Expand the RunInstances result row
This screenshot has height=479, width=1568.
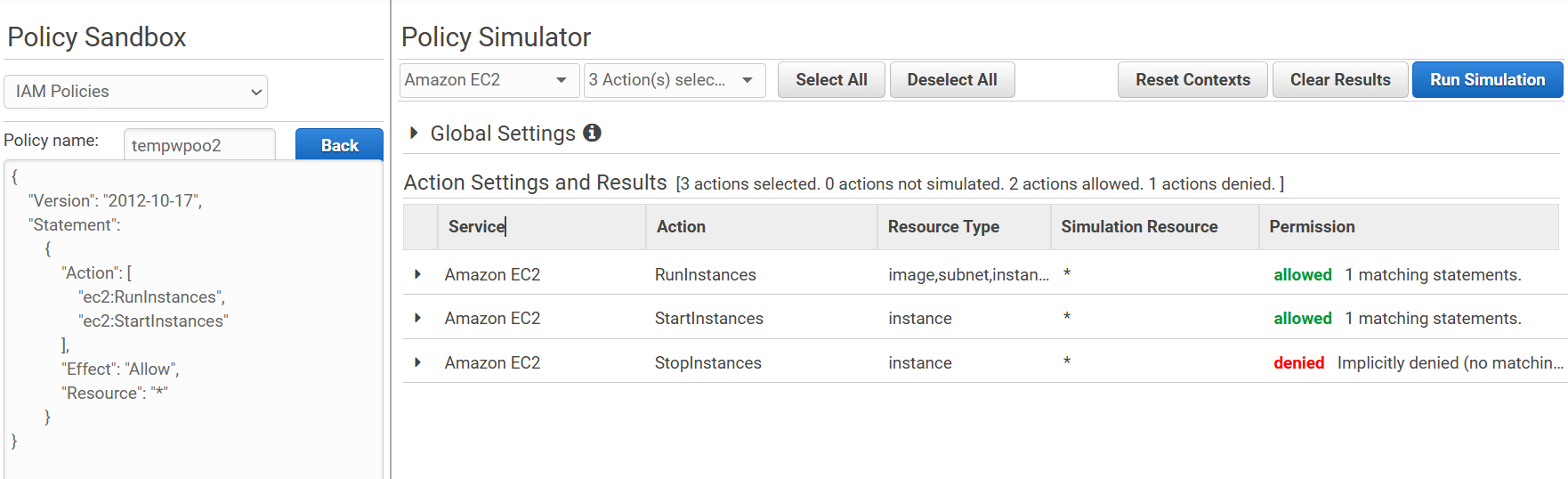(x=417, y=274)
